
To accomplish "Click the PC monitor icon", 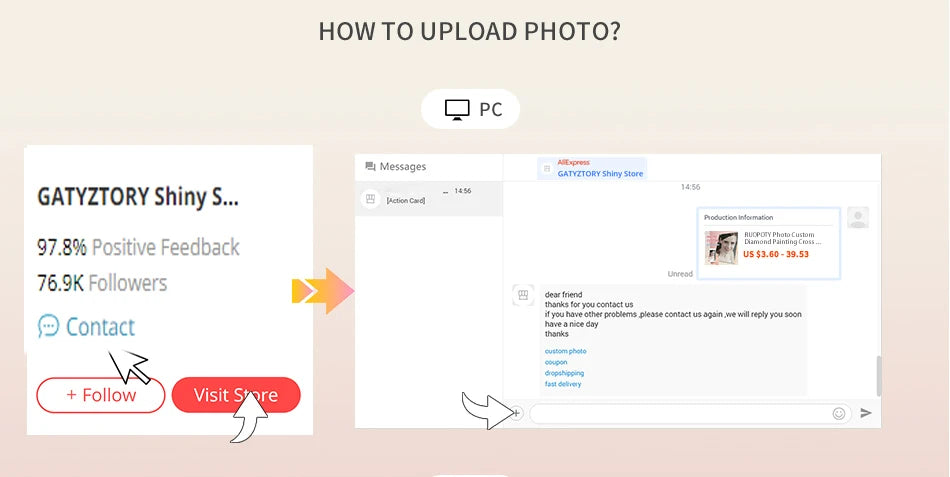I will [457, 110].
